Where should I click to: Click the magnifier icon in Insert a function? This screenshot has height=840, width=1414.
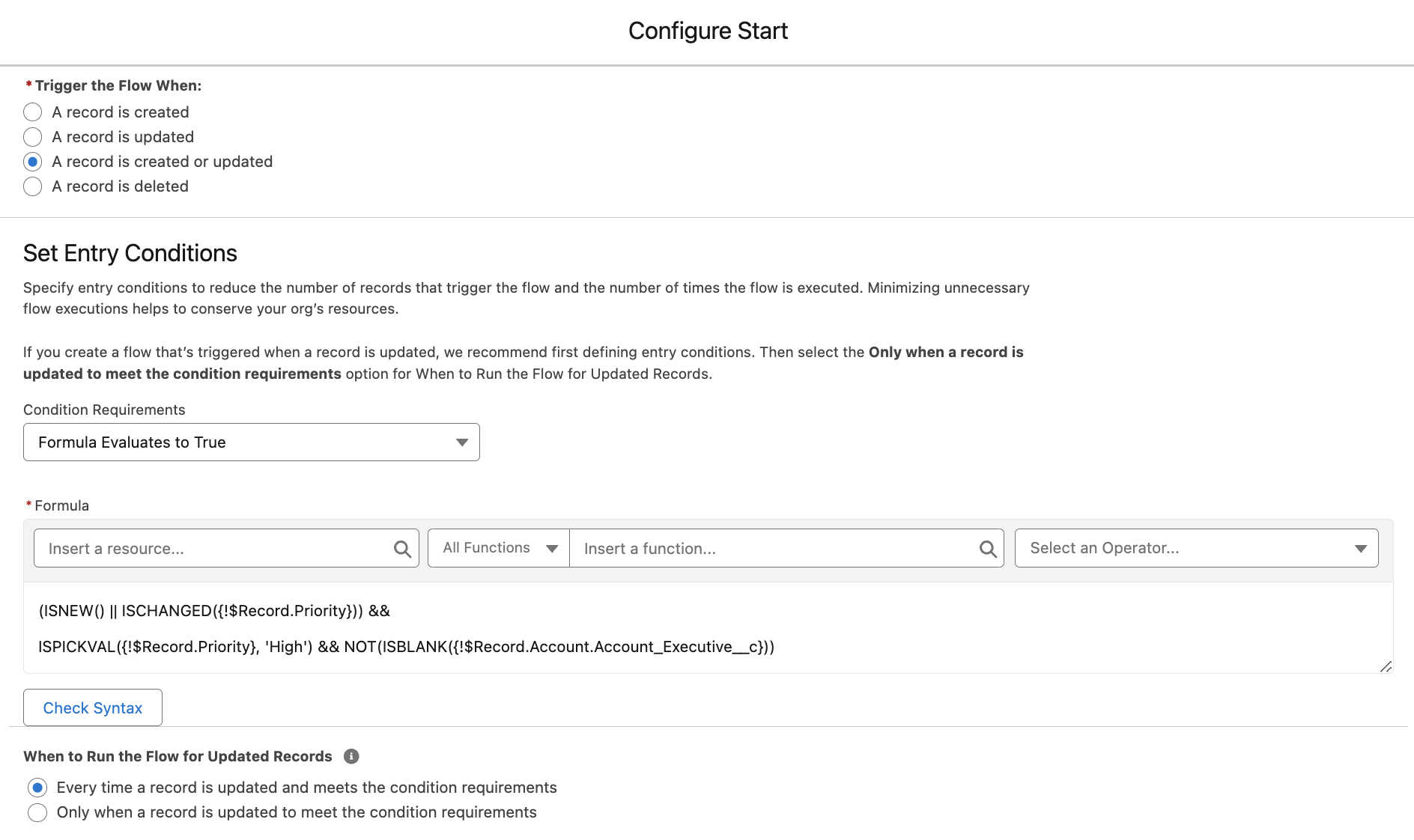click(988, 549)
